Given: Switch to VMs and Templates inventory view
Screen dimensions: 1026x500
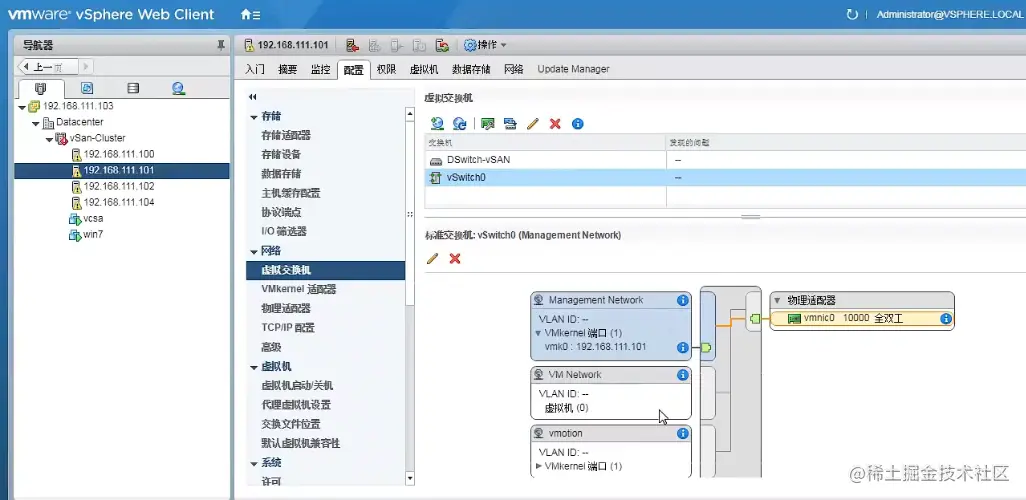Looking at the screenshot, I should [x=86, y=88].
